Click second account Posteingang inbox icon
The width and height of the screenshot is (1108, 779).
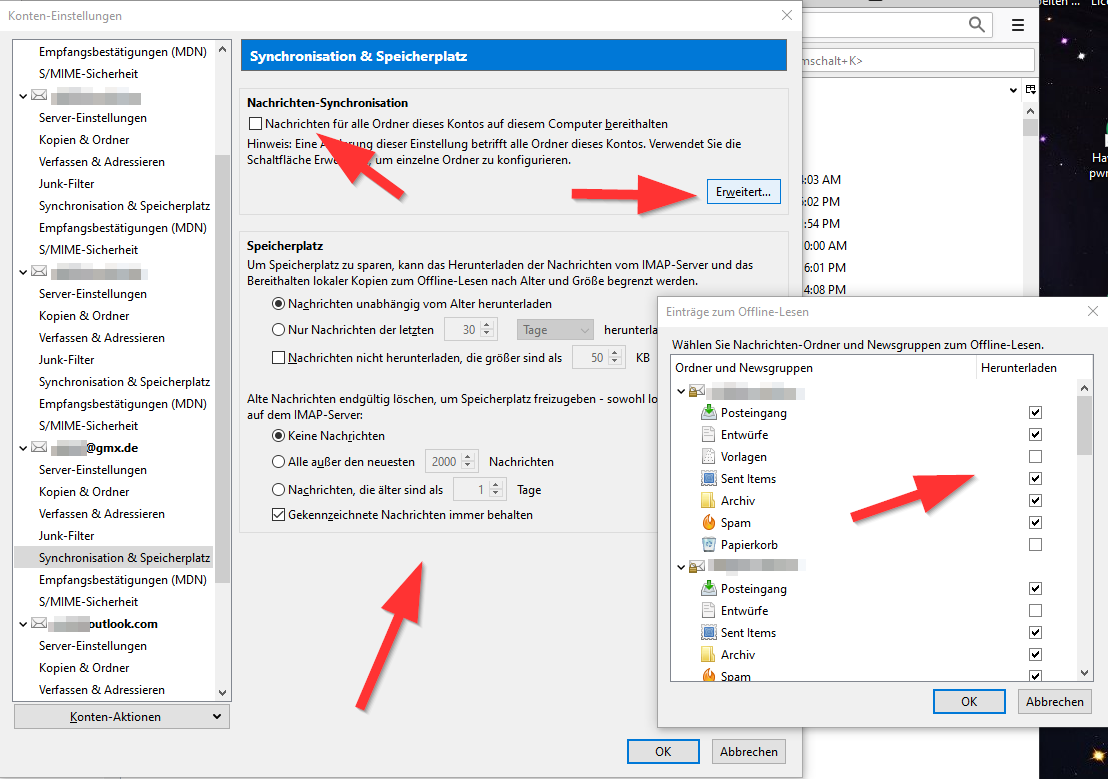click(709, 588)
